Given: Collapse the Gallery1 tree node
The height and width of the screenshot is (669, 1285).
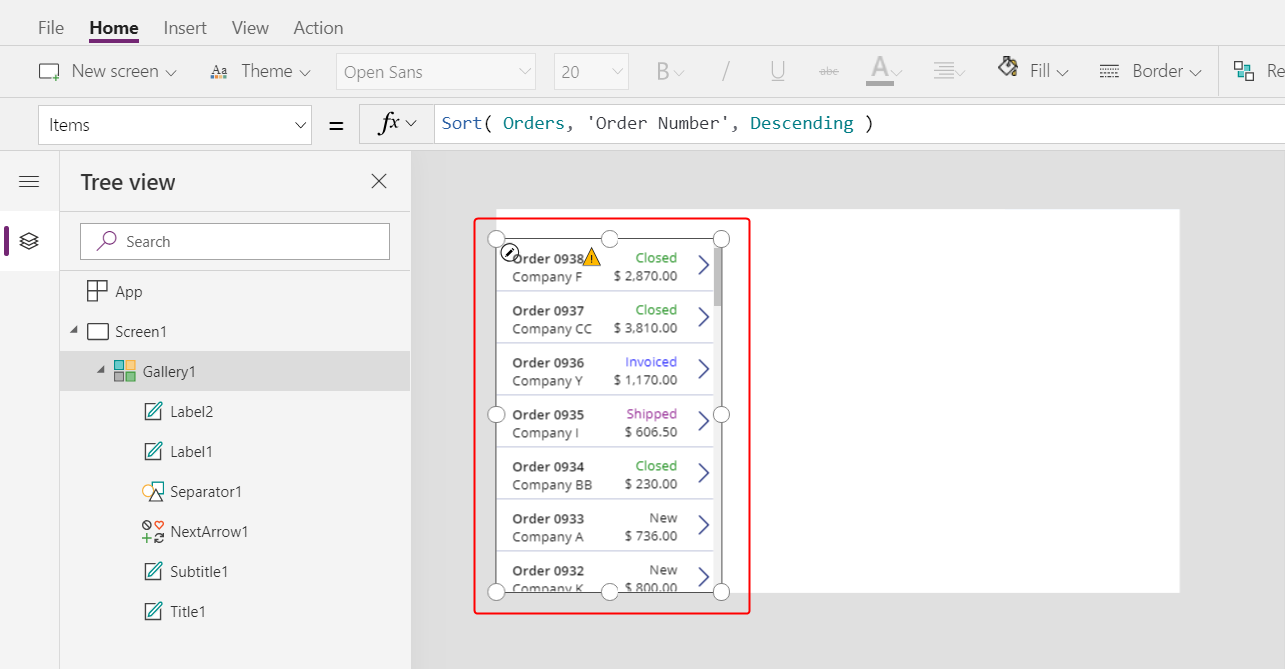Looking at the screenshot, I should point(100,372).
